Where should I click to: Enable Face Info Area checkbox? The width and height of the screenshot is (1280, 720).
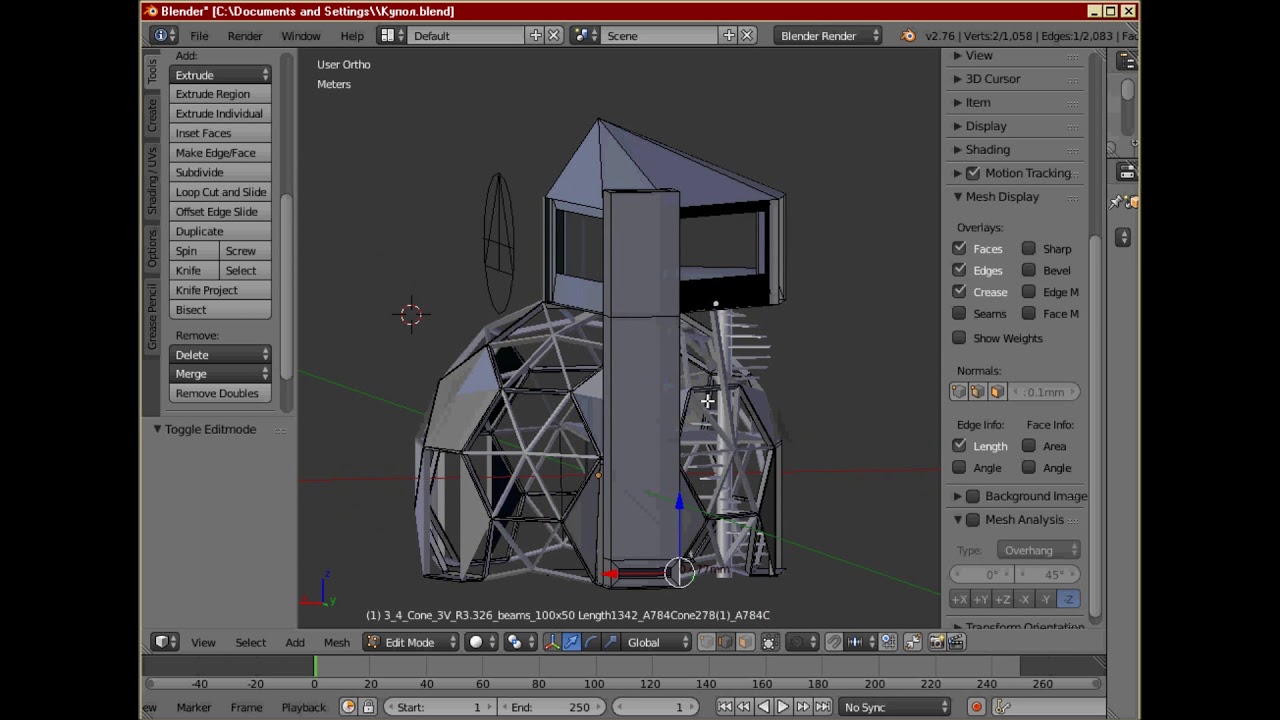(x=1028, y=446)
